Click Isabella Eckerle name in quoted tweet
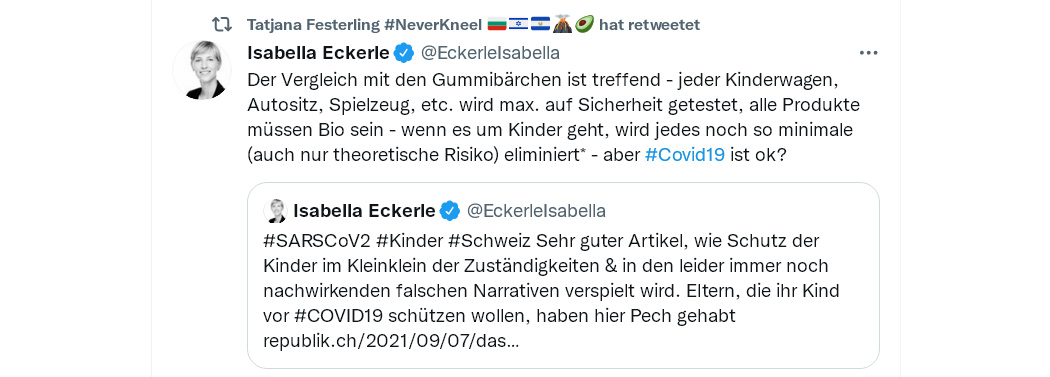Image resolution: width=1050 pixels, height=377 pixels. pyautogui.click(x=364, y=211)
